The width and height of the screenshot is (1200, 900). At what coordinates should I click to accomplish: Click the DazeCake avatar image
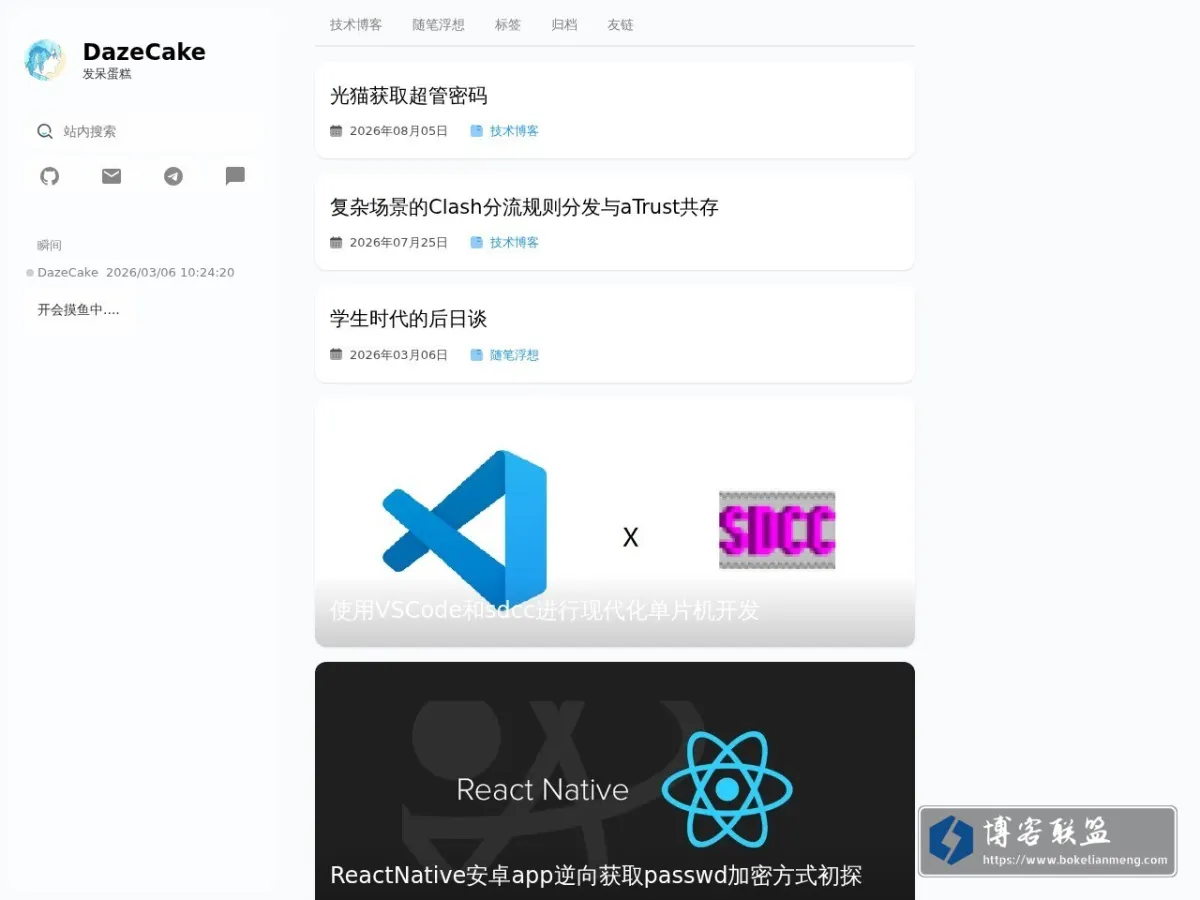pos(45,60)
